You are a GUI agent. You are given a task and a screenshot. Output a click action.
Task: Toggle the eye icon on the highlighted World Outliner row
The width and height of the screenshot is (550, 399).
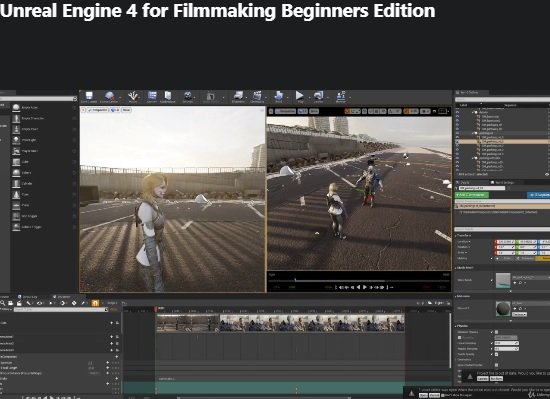tap(457, 142)
